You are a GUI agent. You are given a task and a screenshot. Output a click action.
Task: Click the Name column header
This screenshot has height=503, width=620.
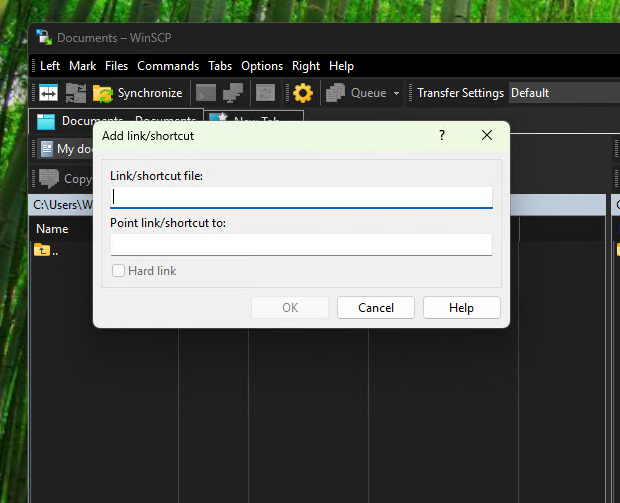(52, 229)
